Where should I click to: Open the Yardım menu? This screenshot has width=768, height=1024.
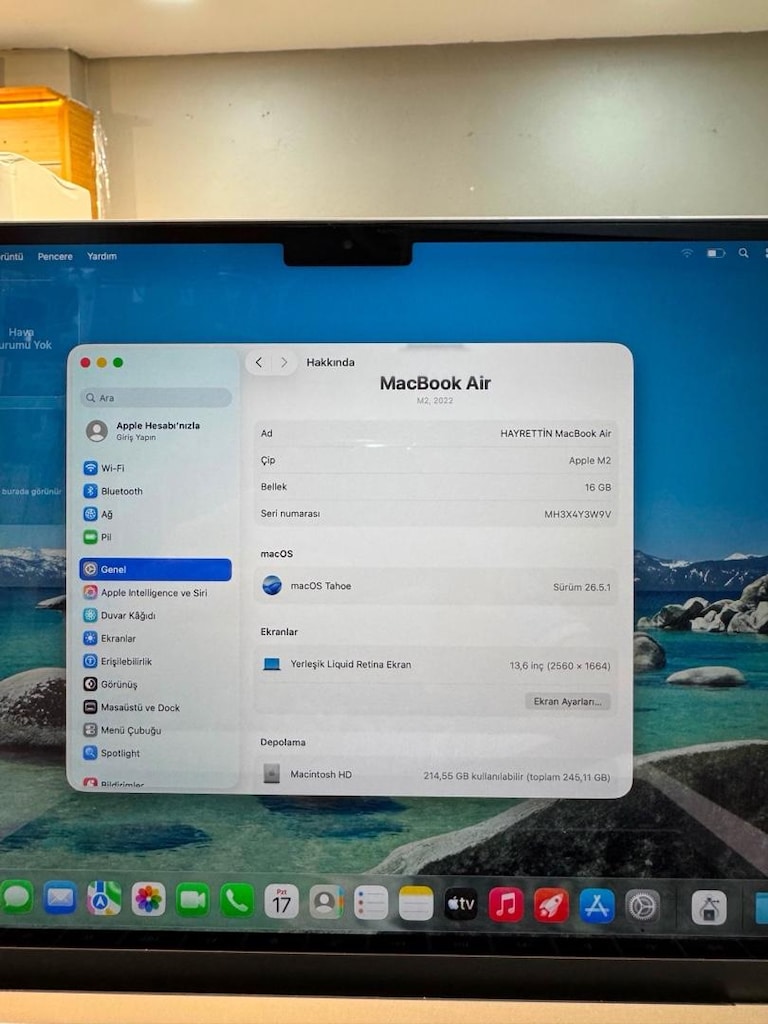click(x=102, y=256)
